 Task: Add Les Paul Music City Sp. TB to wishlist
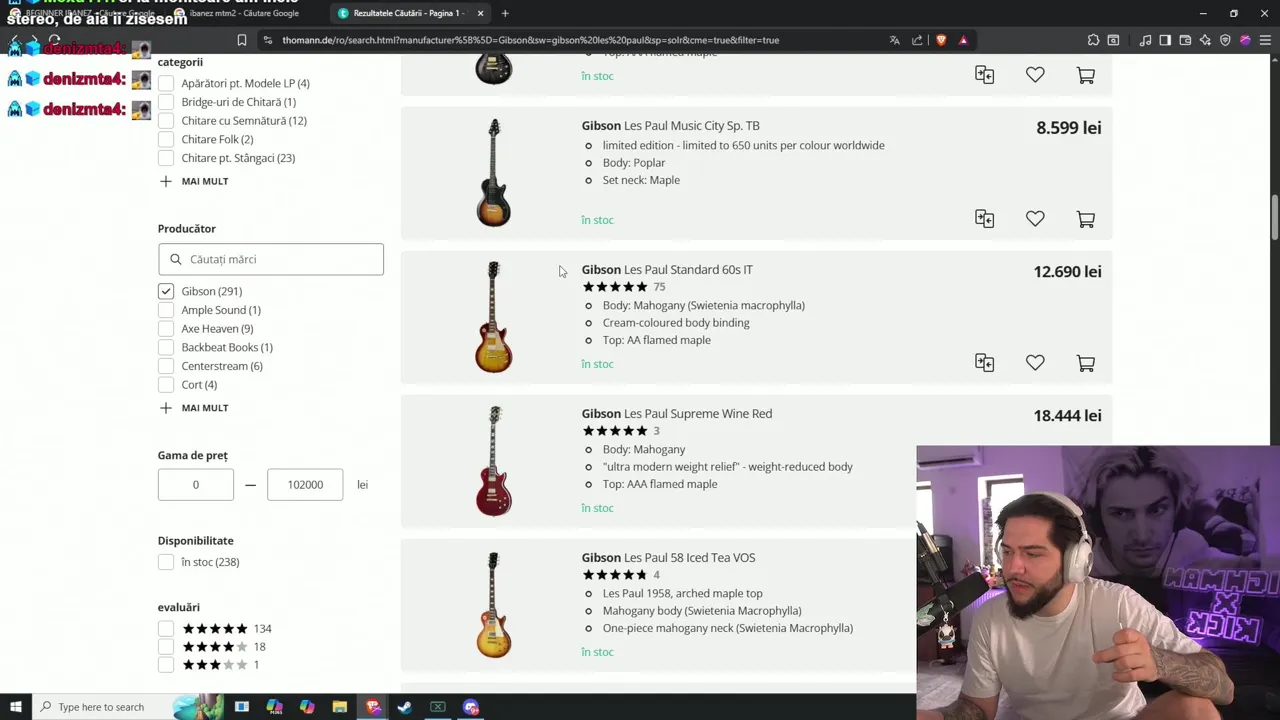pos(1035,219)
